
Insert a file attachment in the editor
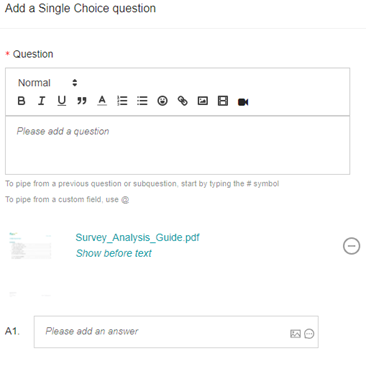pyautogui.click(x=223, y=101)
